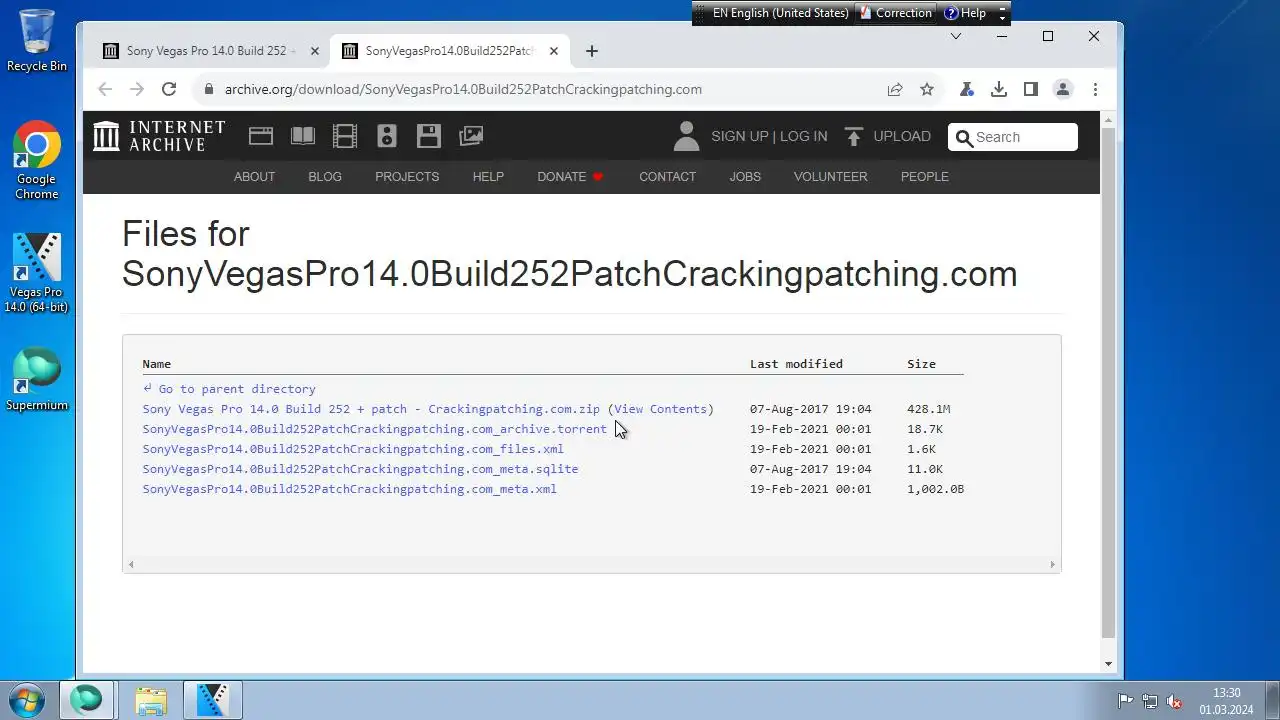Screen dimensions: 1280x720
Task: Download the _archive.torrent file
Action: click(x=374, y=429)
